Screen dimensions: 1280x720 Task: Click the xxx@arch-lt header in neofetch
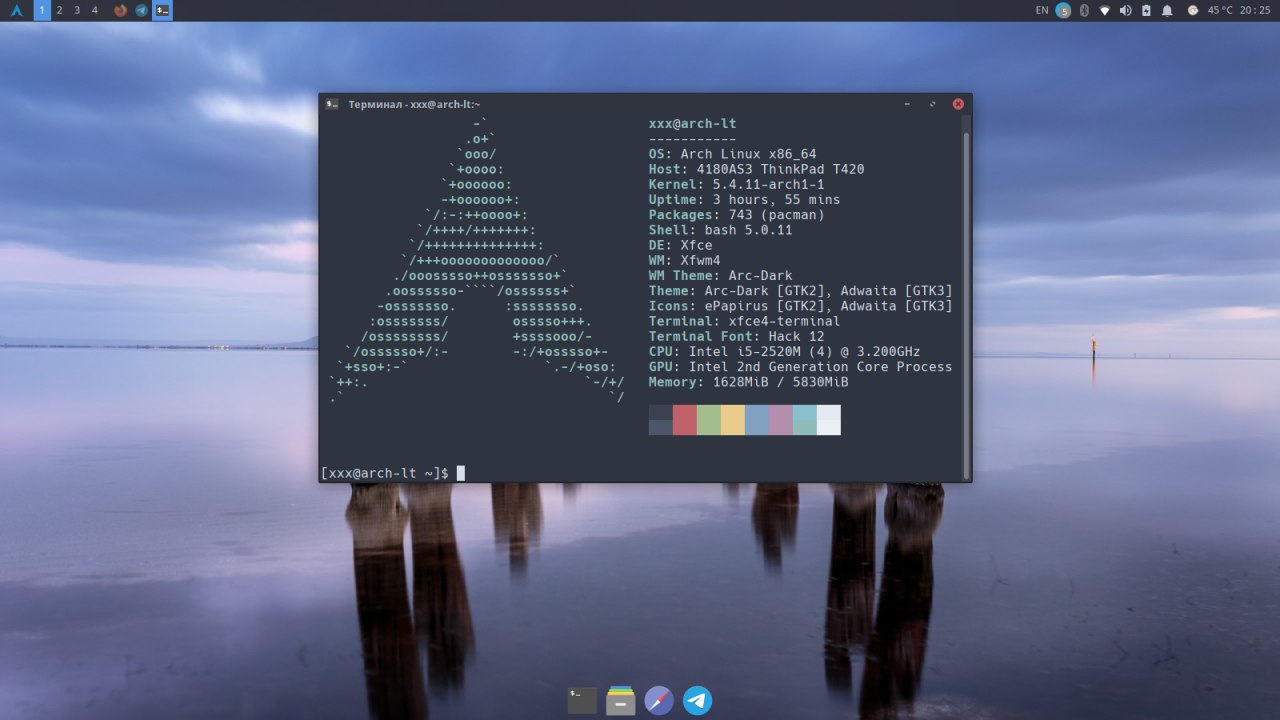click(693, 124)
